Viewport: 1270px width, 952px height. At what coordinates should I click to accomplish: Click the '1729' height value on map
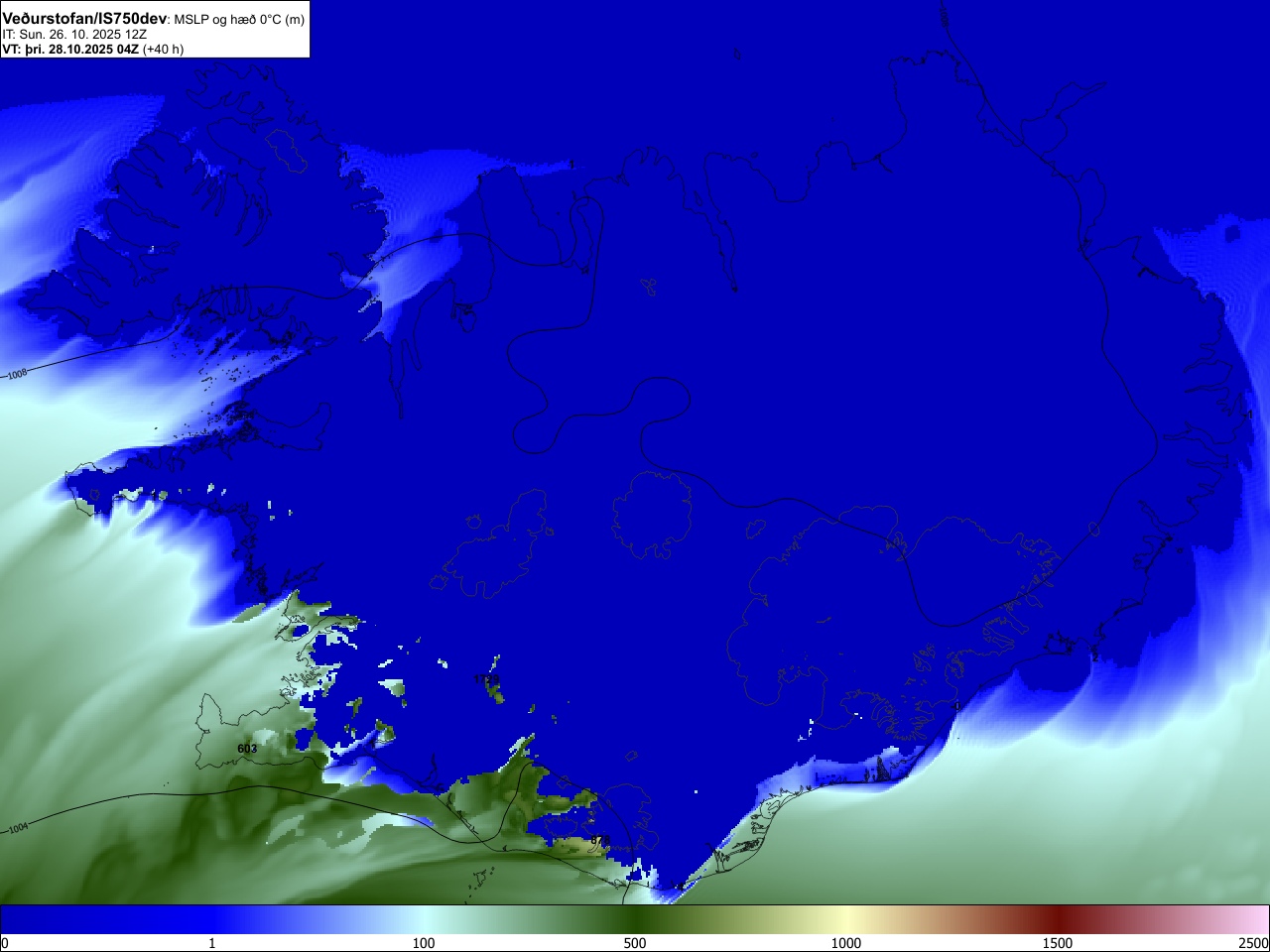point(487,679)
